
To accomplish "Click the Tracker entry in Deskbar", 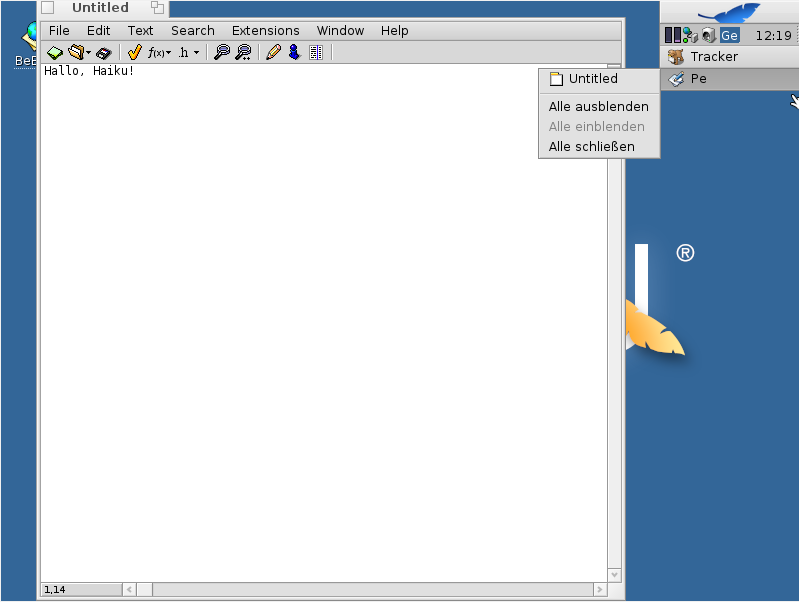I will coord(713,57).
